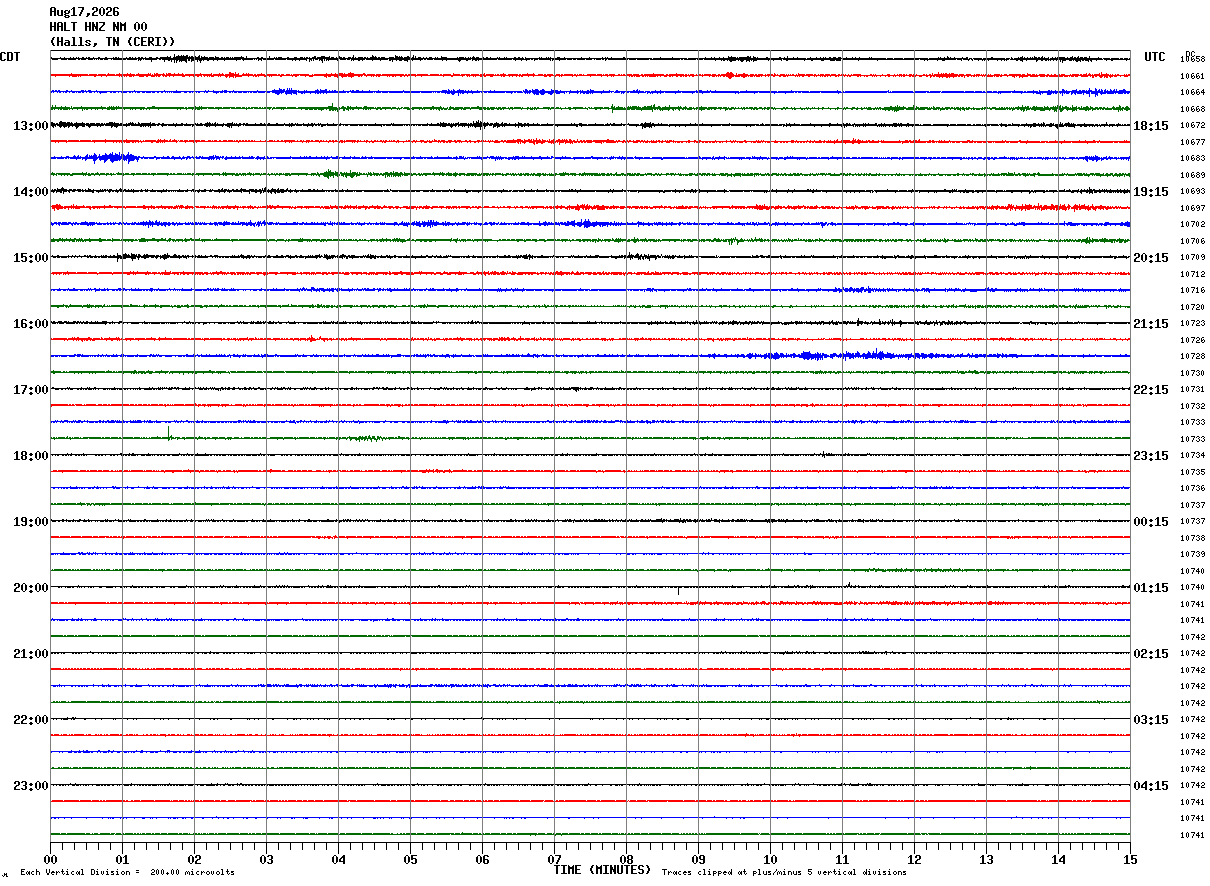Click the 18:15 UTC time label

[x=1151, y=126]
